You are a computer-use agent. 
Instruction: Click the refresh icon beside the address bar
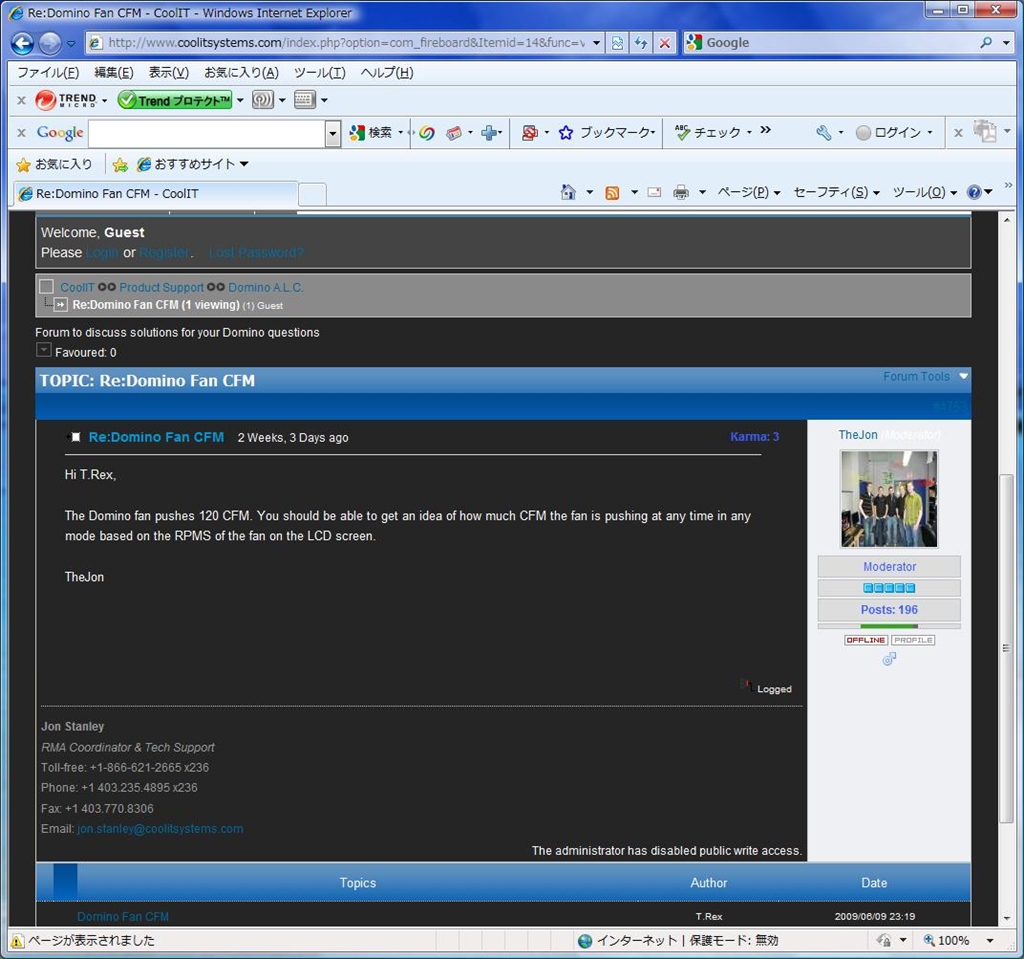pos(641,43)
